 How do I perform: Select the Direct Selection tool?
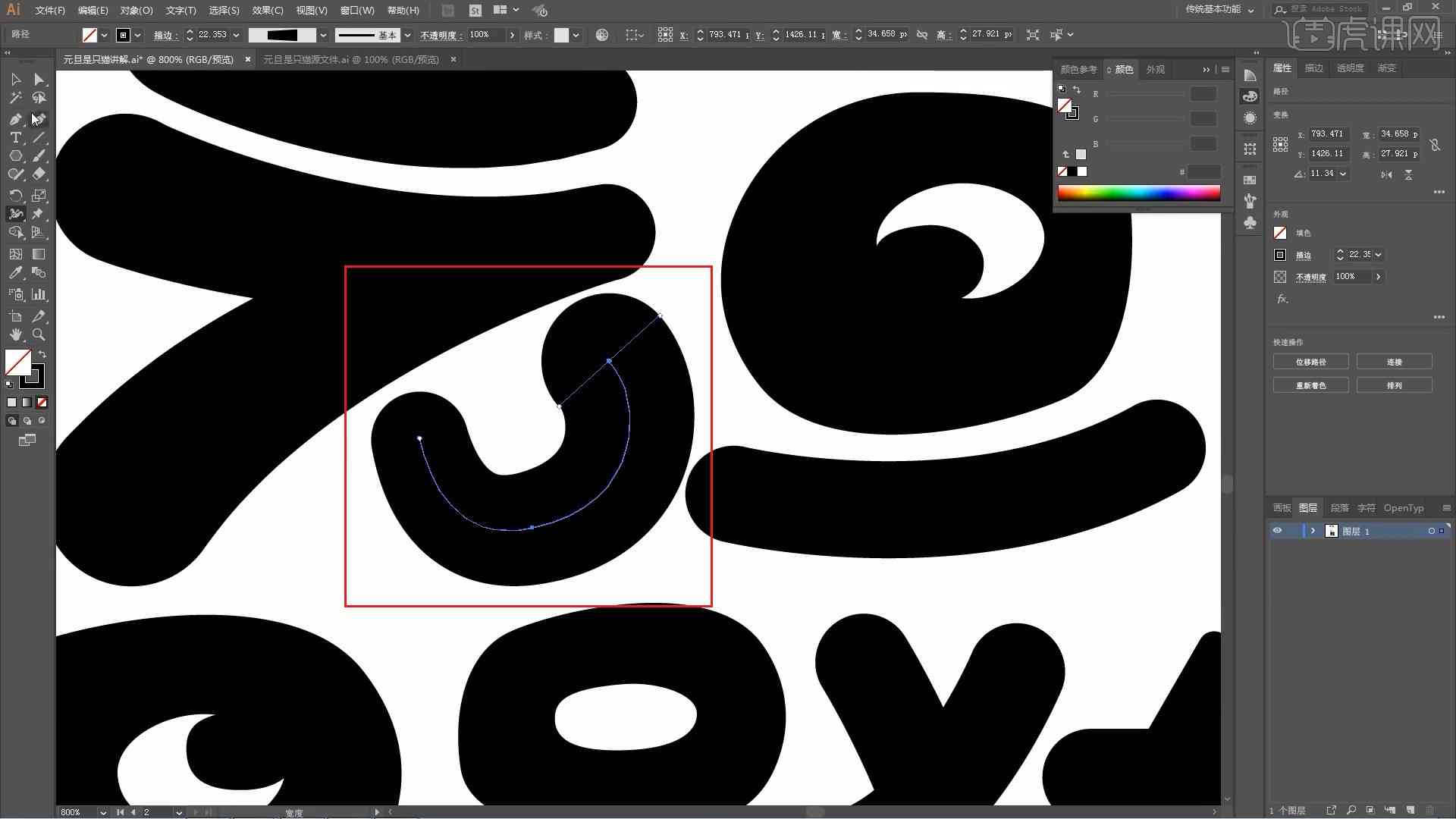pos(38,78)
